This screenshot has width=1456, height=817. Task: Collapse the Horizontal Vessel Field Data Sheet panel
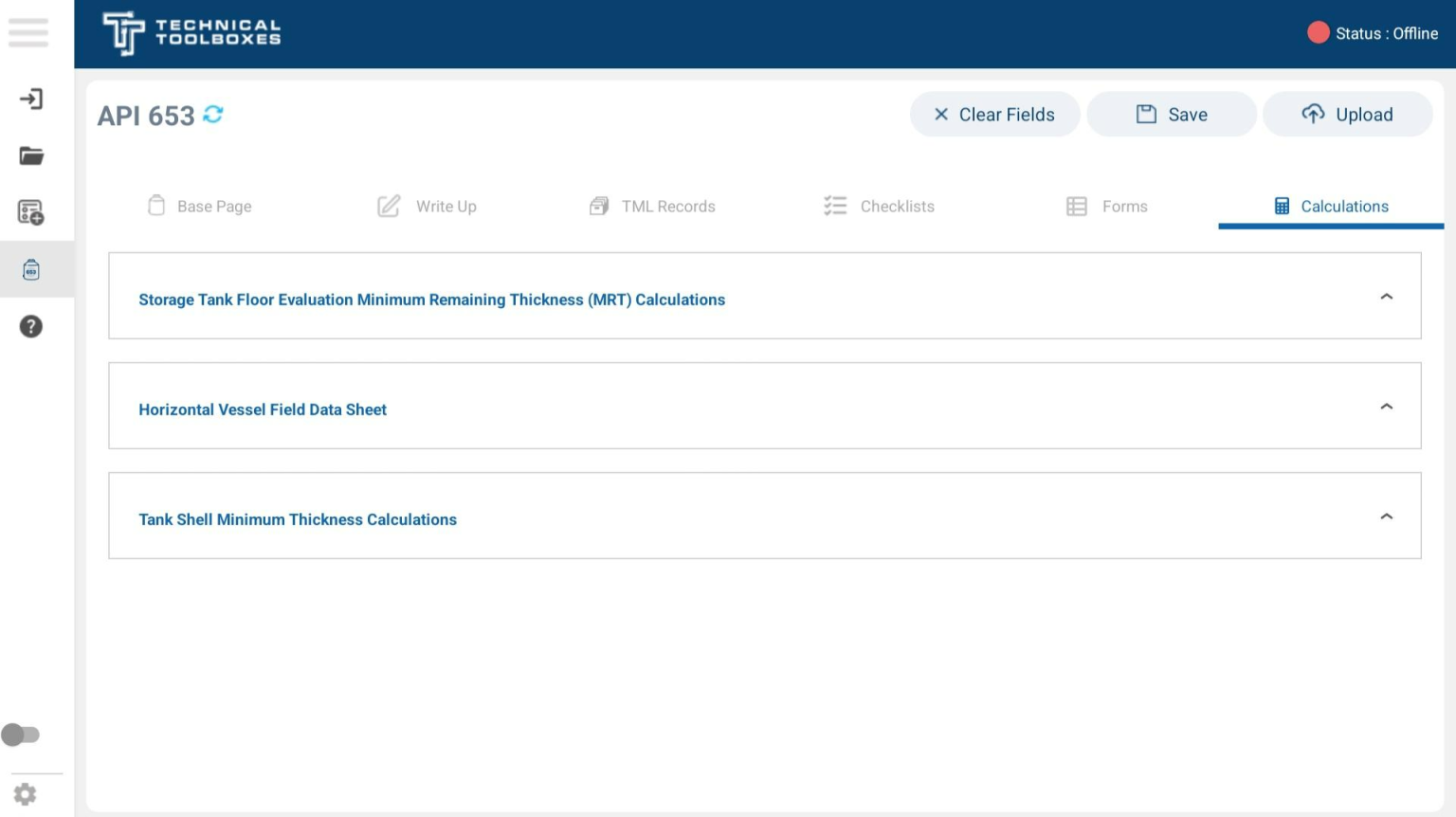pyautogui.click(x=1386, y=406)
